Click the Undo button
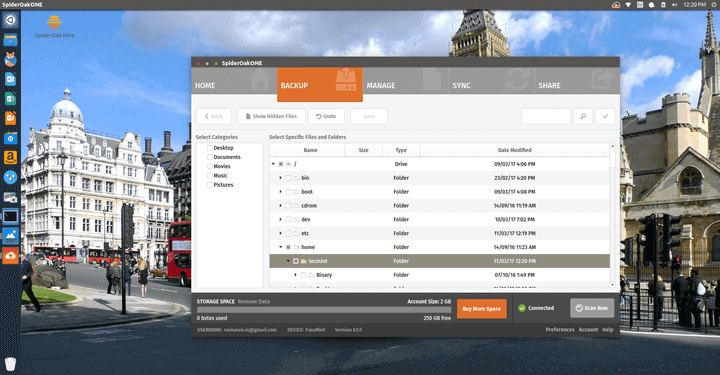Image resolution: width=720 pixels, height=375 pixels. click(x=326, y=116)
